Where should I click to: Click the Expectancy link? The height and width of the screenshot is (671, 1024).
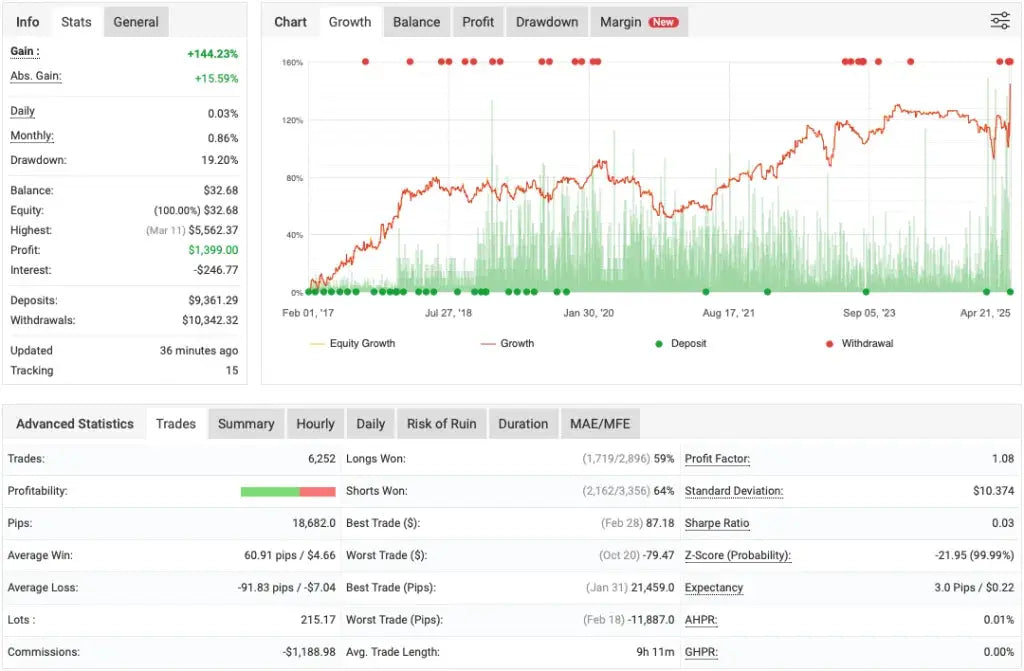click(713, 588)
